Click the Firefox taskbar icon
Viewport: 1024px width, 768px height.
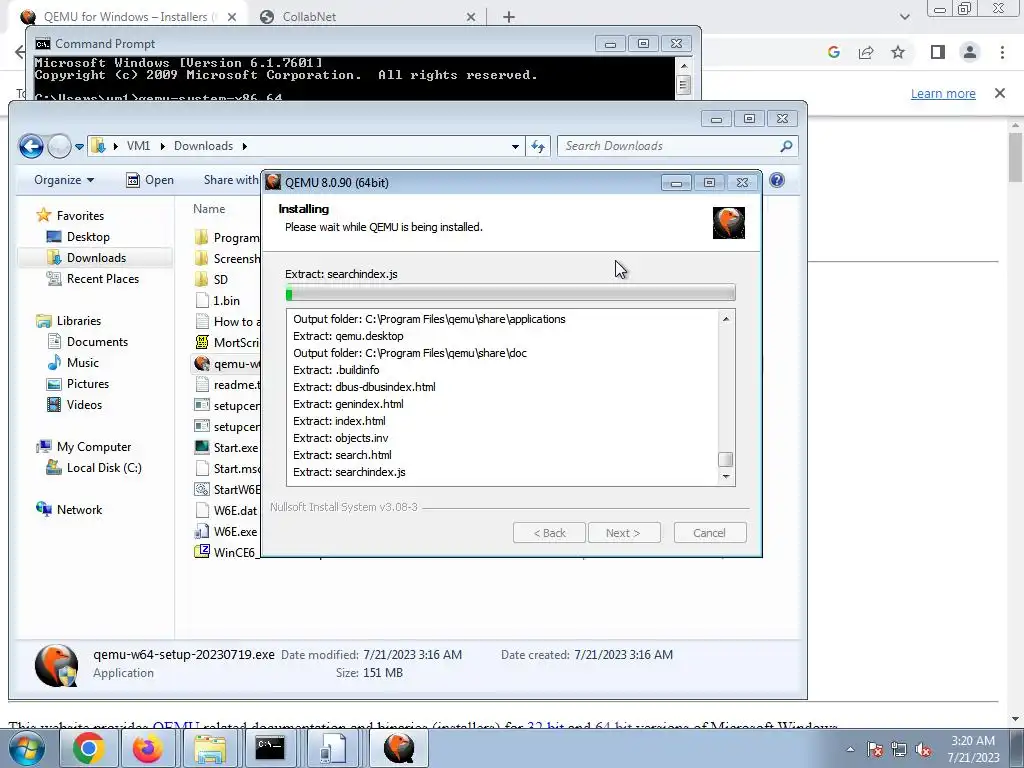coord(148,748)
